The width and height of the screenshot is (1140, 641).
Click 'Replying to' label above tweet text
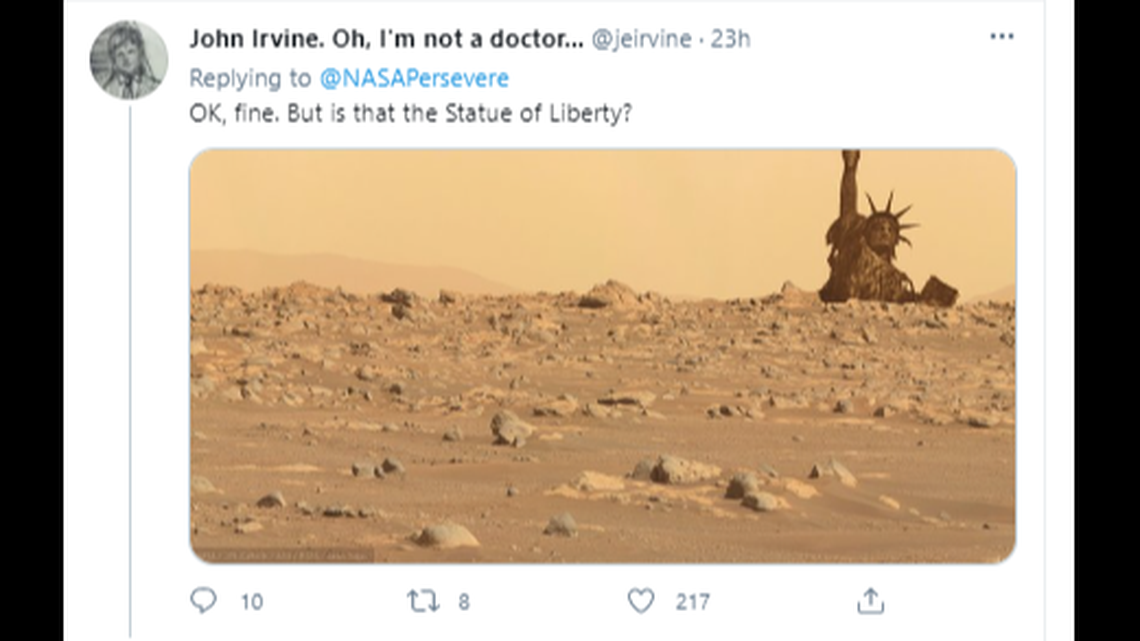point(253,77)
